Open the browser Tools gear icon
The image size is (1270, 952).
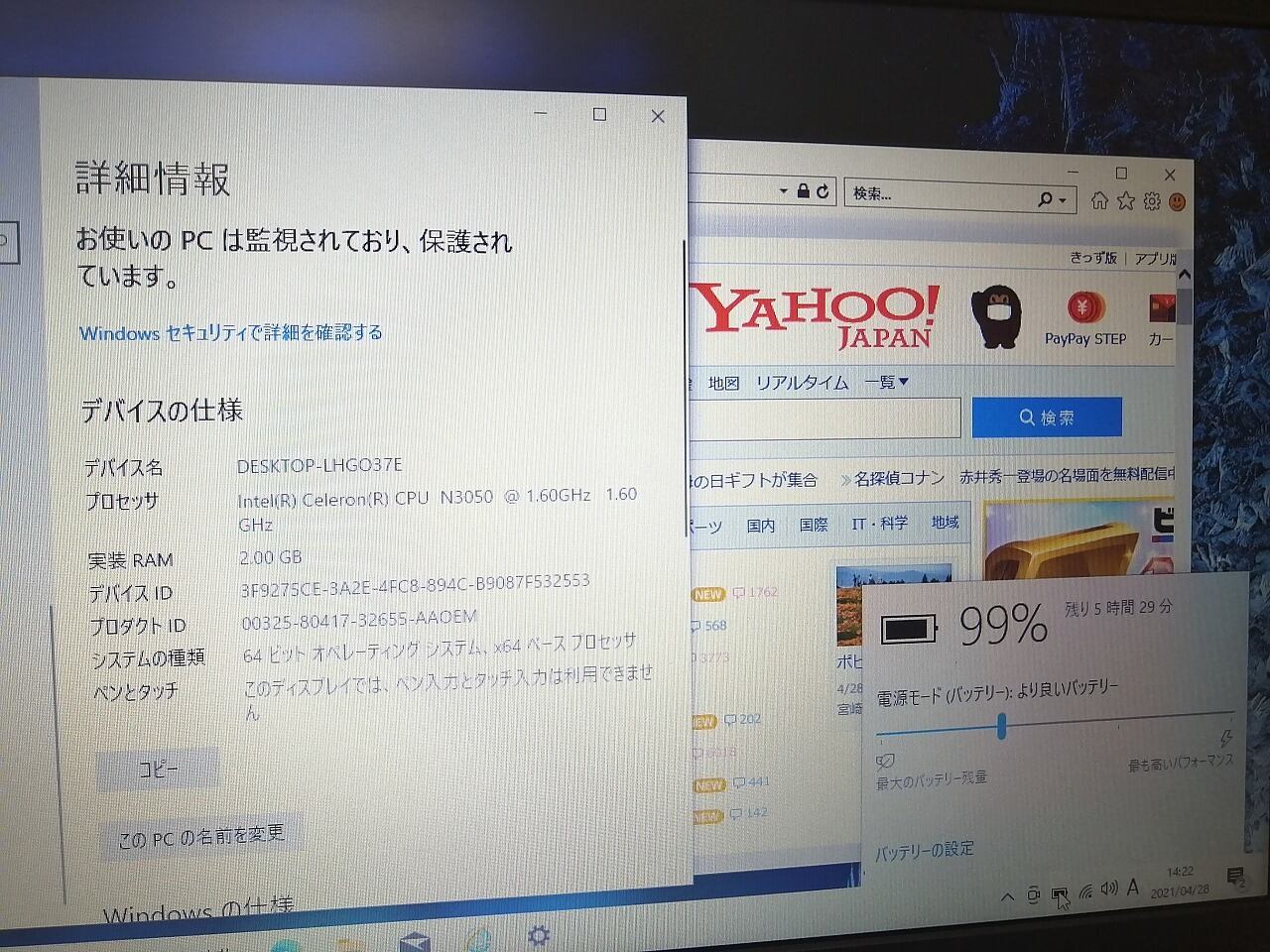tap(1151, 201)
